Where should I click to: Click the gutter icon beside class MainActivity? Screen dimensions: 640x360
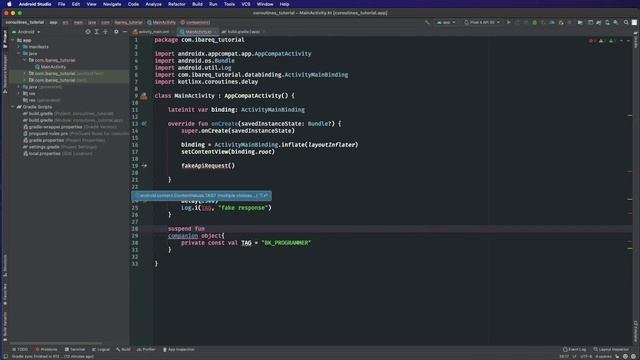tap(144, 96)
